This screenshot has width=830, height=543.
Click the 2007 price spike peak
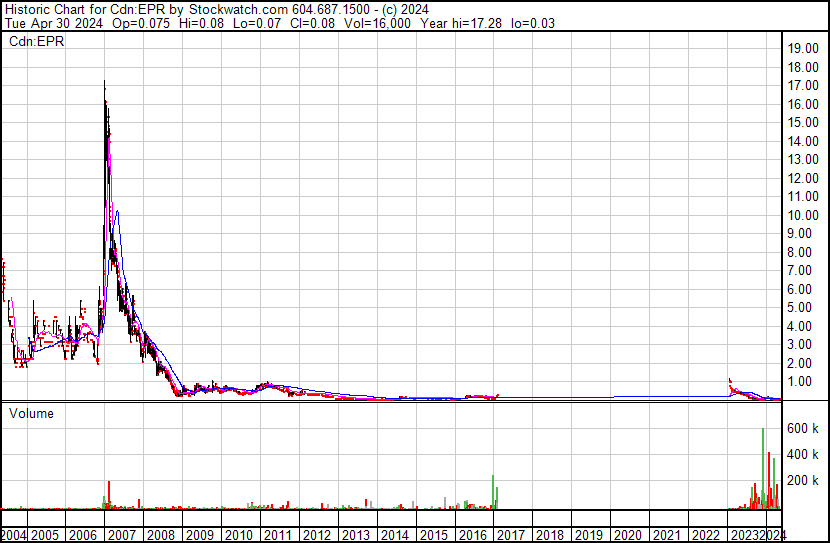(x=104, y=82)
